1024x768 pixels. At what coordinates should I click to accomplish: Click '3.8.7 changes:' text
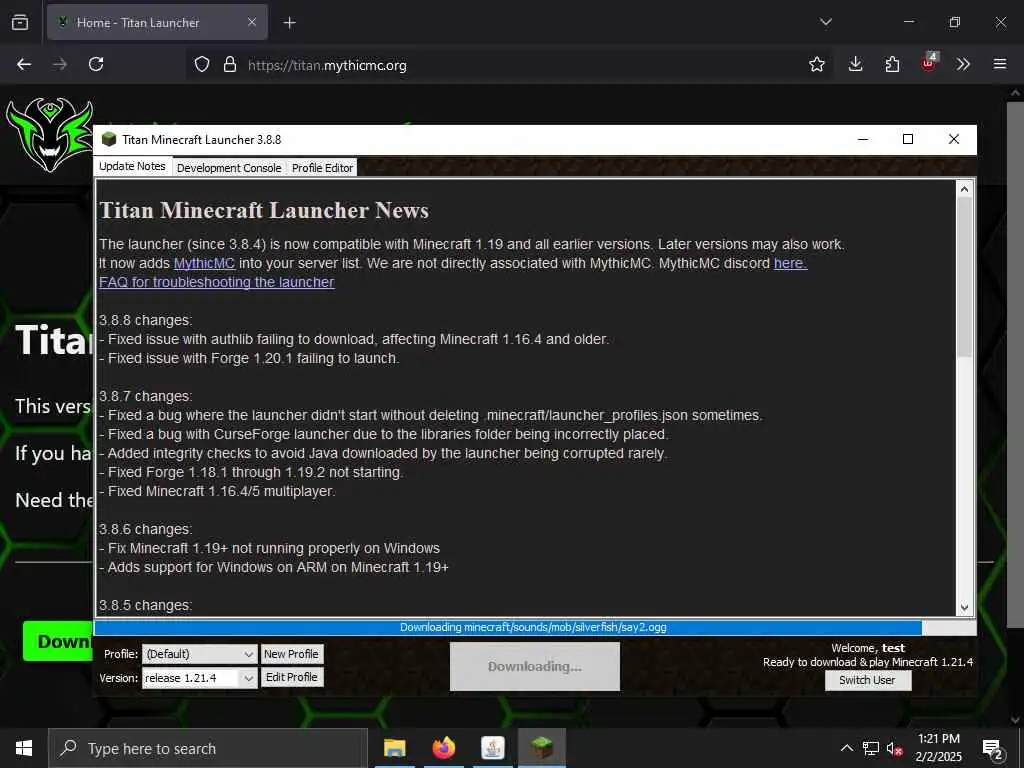146,396
